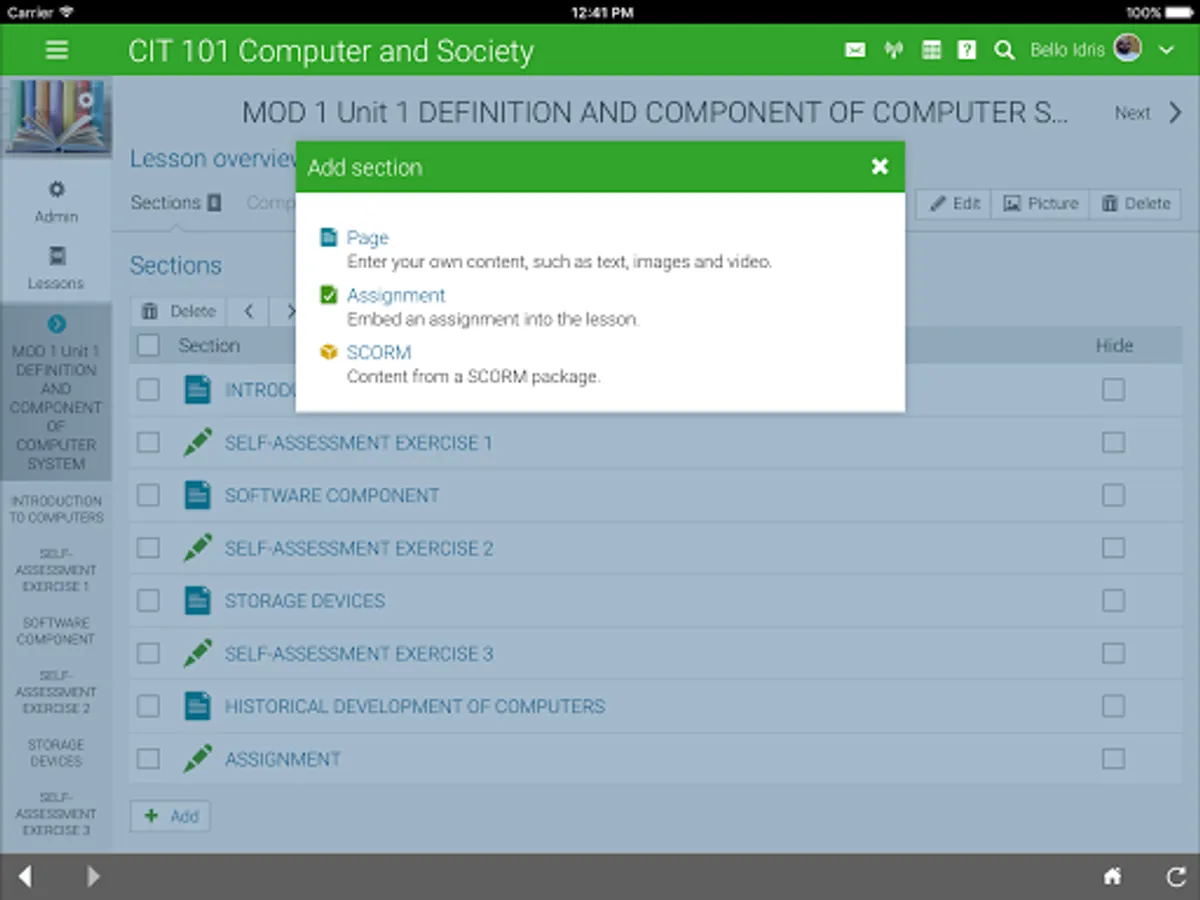1200x900 pixels.
Task: Open SELF-ASSESSMENT EXERCISE 2 section link
Action: click(x=359, y=548)
